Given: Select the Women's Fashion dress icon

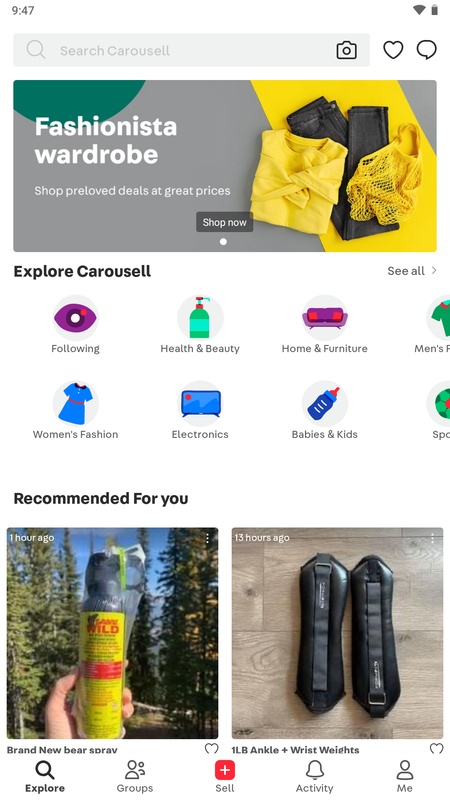Looking at the screenshot, I should (76, 404).
